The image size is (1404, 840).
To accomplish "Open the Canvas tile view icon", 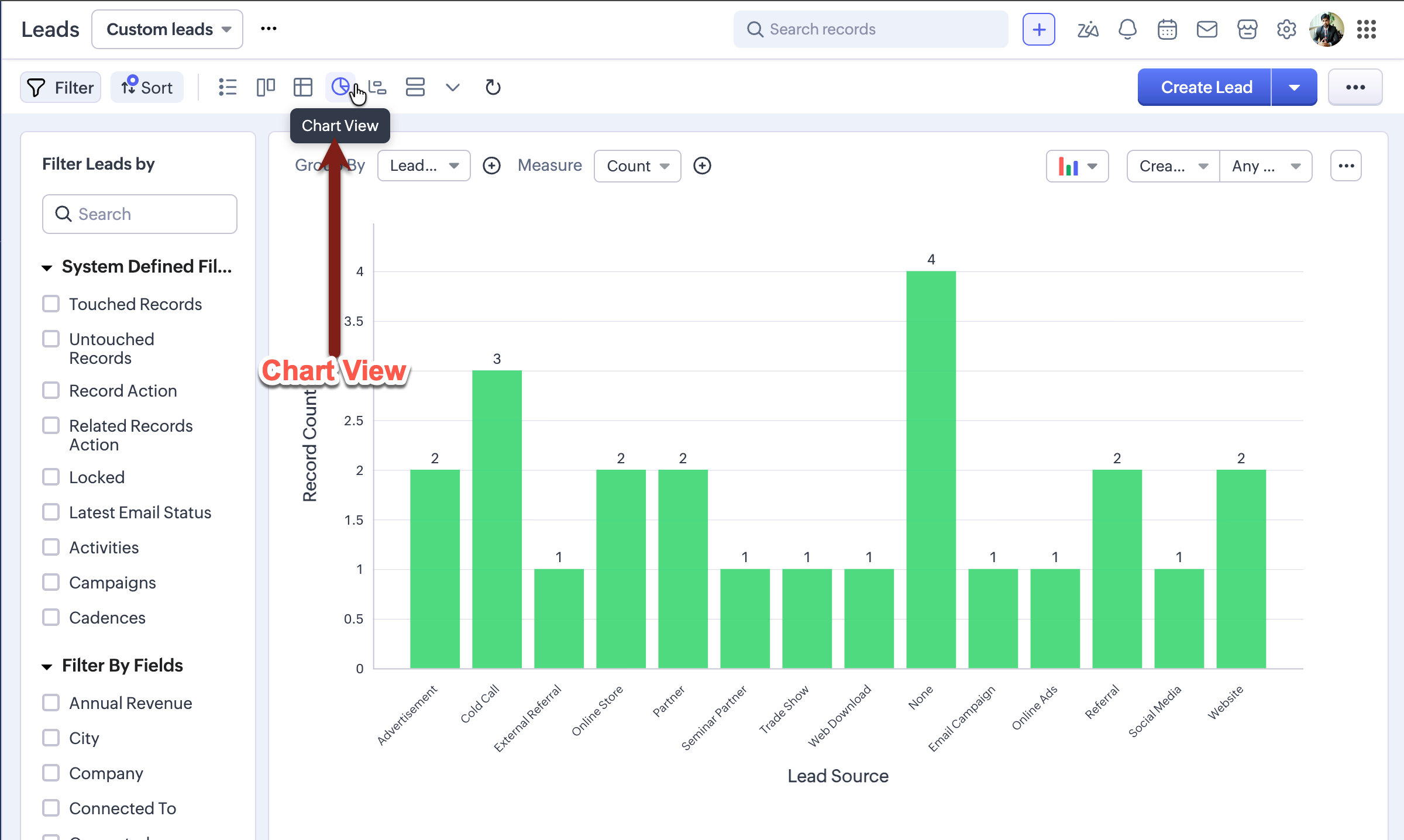I will coord(415,87).
